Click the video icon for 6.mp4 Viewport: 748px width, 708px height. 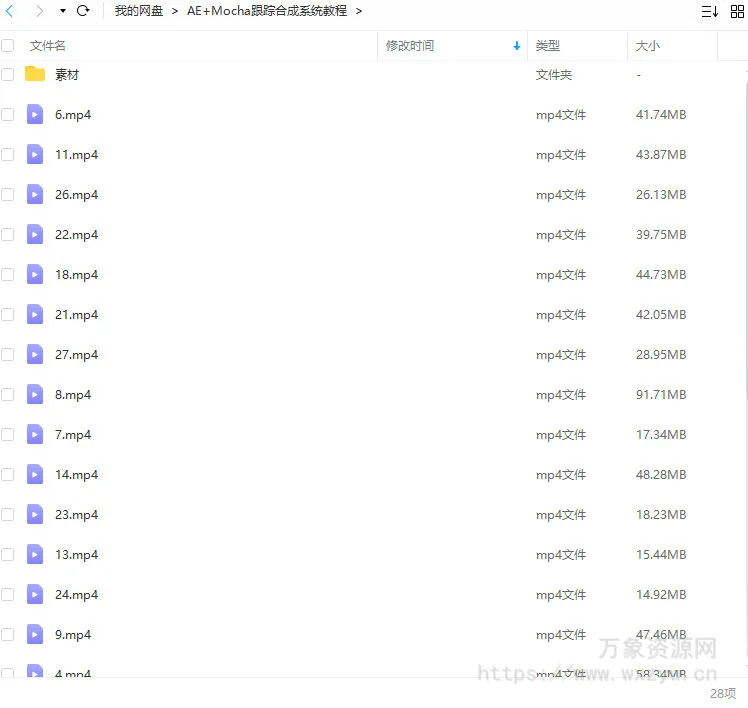click(x=35, y=115)
